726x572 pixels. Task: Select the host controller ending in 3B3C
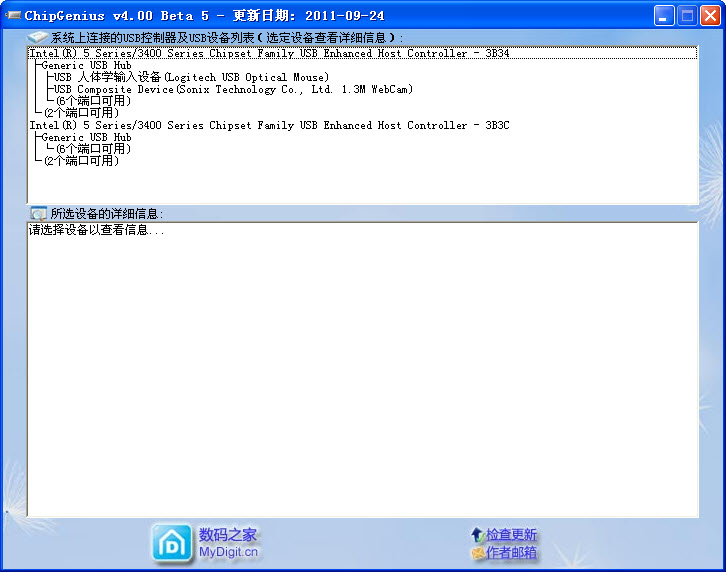coord(269,126)
